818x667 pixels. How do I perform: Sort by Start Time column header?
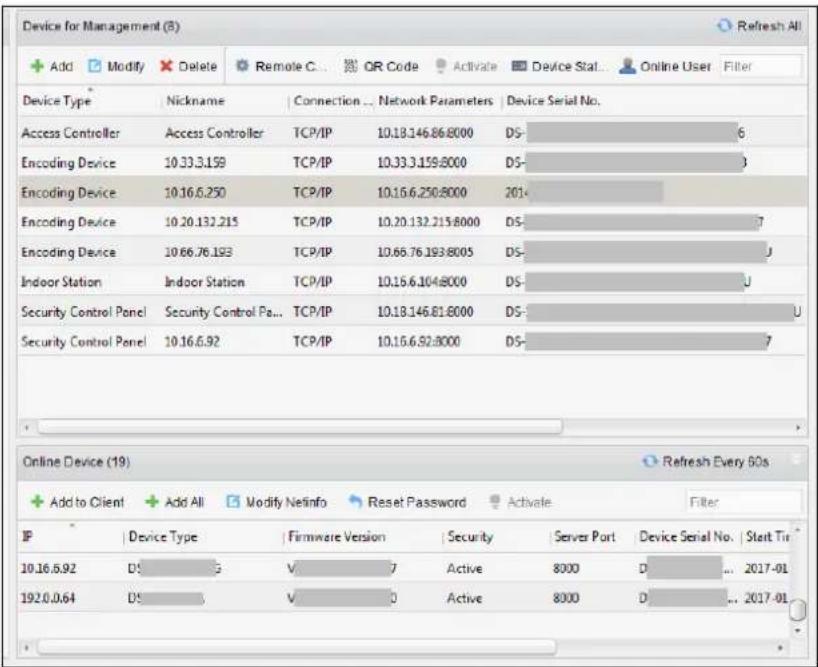[x=767, y=537]
